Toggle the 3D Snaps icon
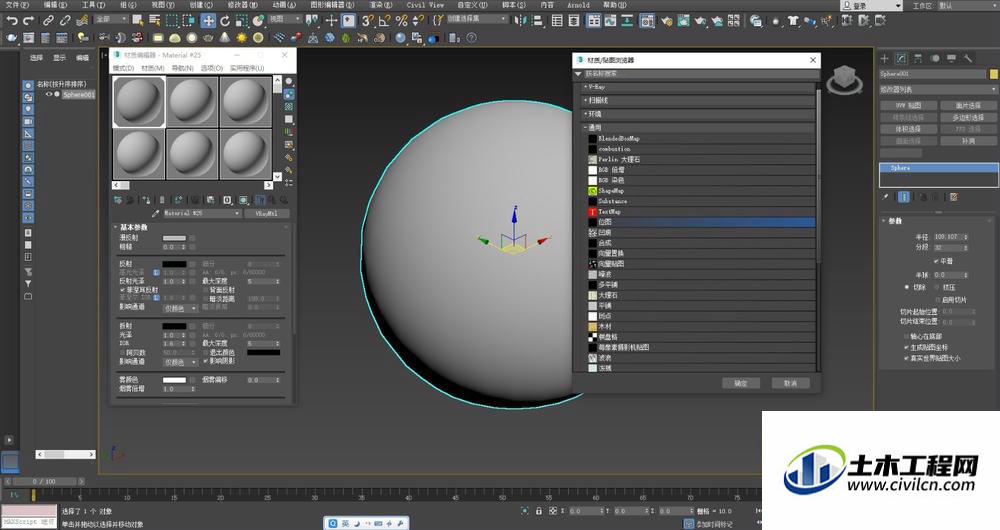The image size is (1000, 530). pyautogui.click(x=368, y=20)
